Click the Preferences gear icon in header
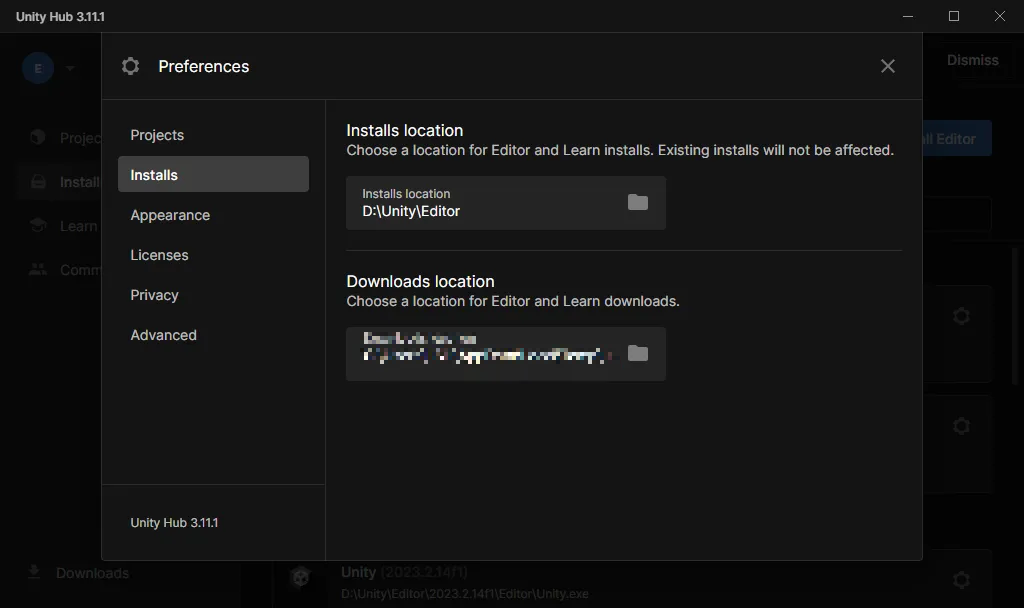Viewport: 1024px width, 608px height. coord(131,66)
